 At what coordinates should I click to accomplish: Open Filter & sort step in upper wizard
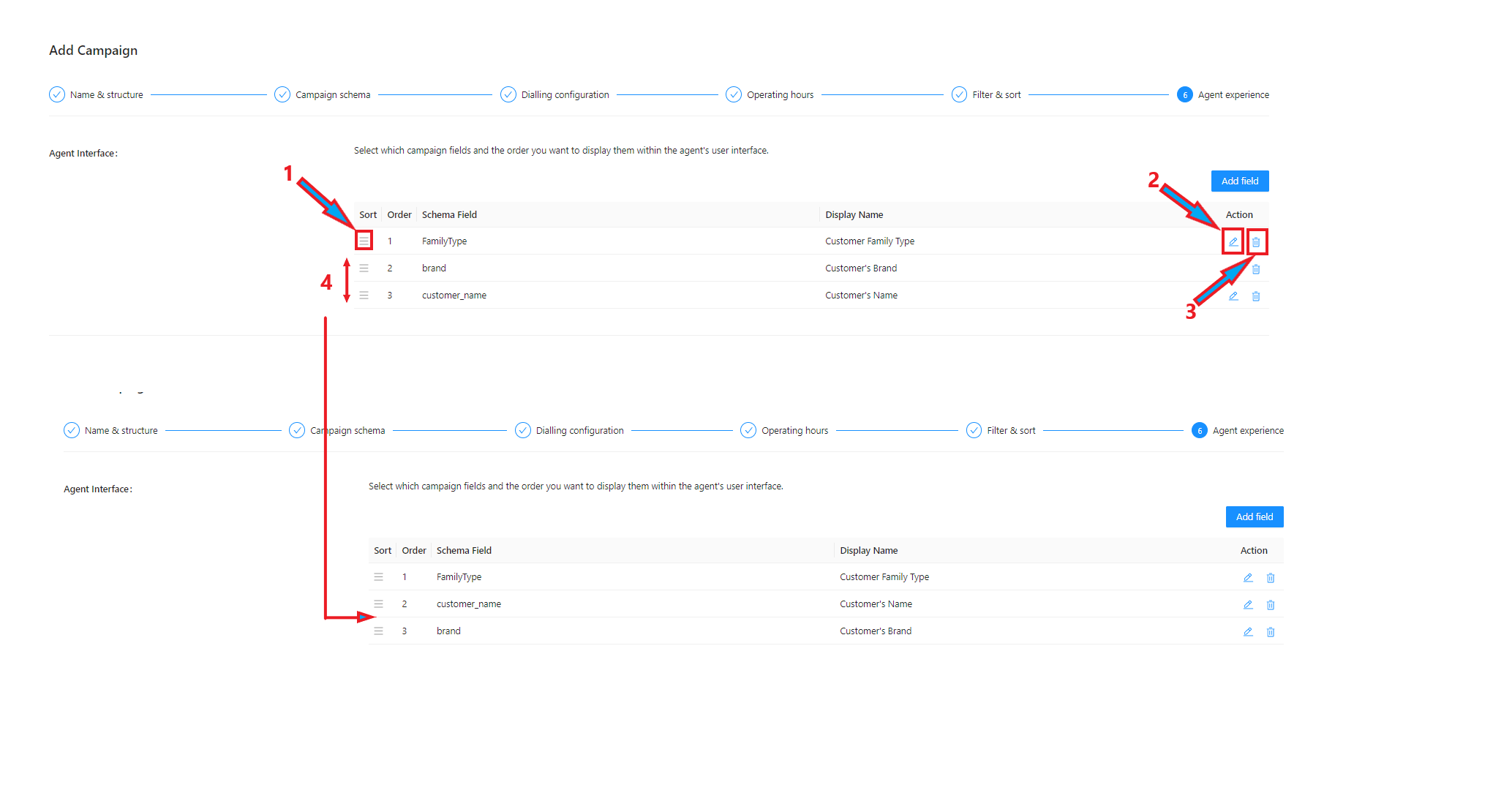(x=997, y=95)
